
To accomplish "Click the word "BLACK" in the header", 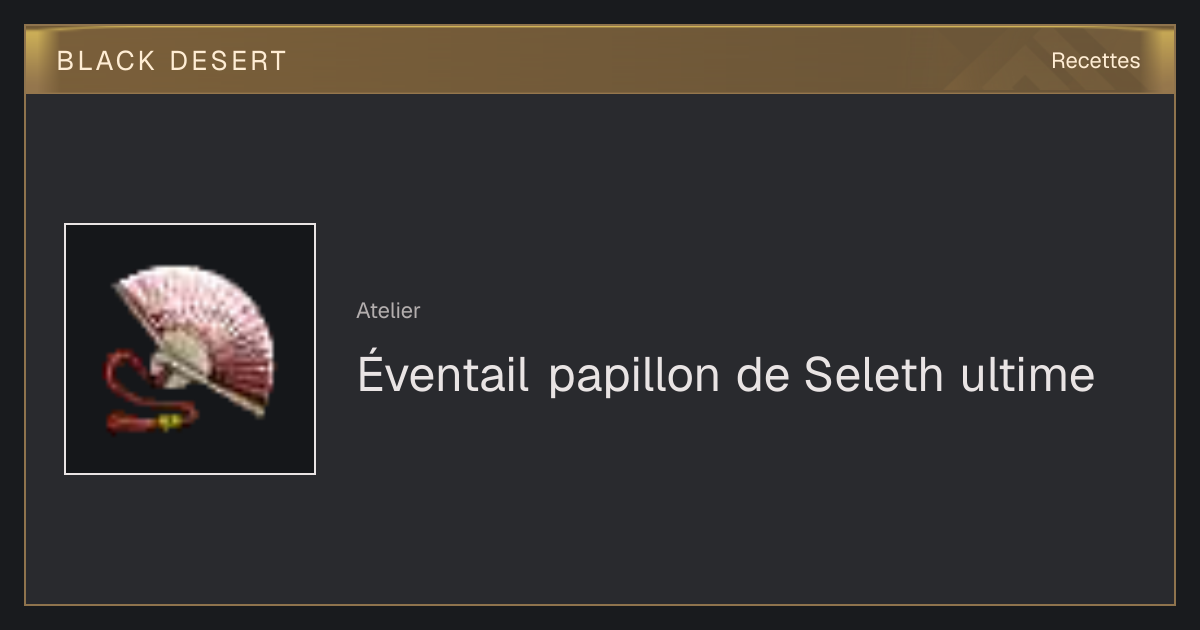I will click(106, 61).
